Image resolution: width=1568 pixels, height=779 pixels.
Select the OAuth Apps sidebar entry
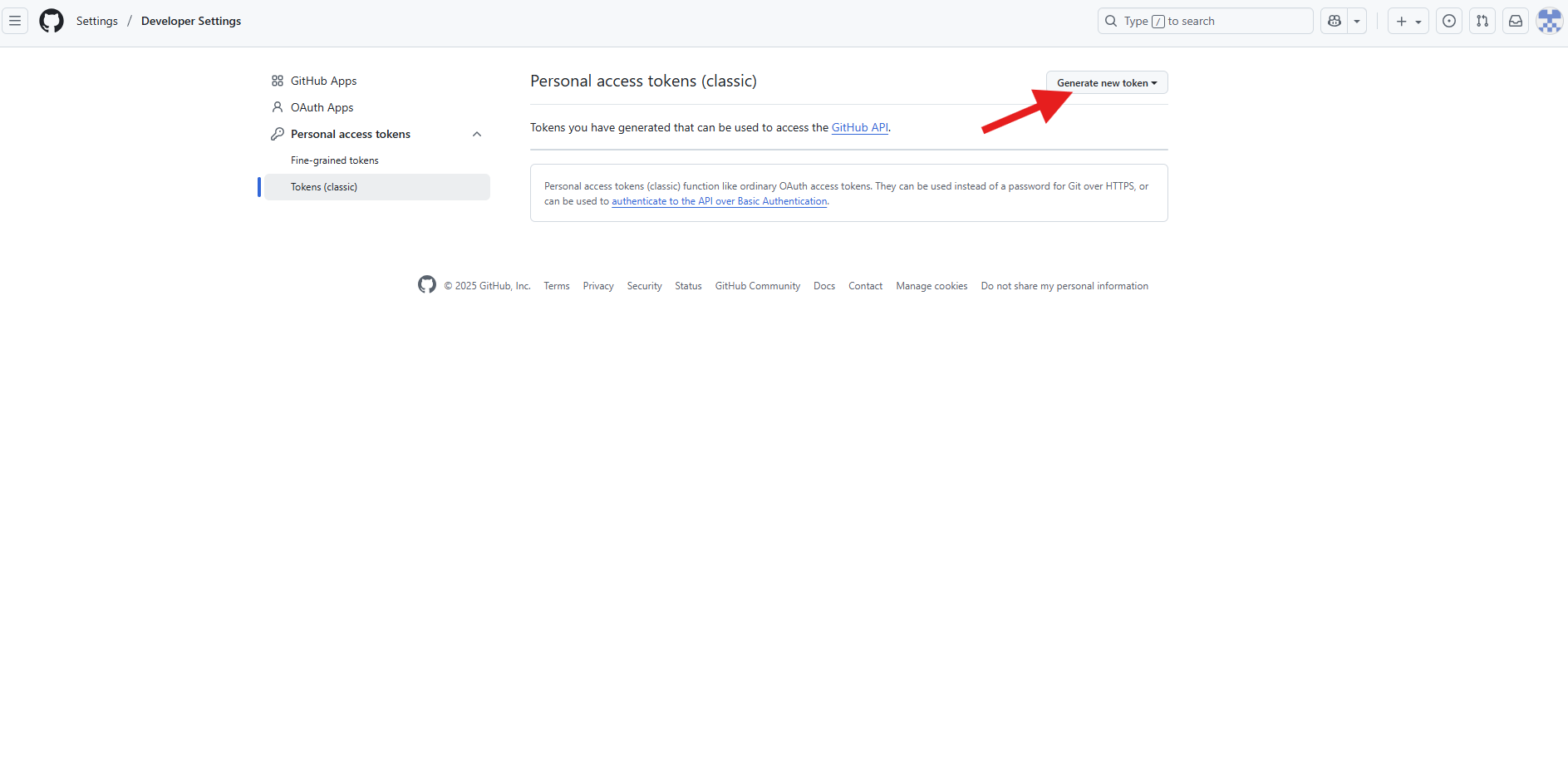[322, 107]
